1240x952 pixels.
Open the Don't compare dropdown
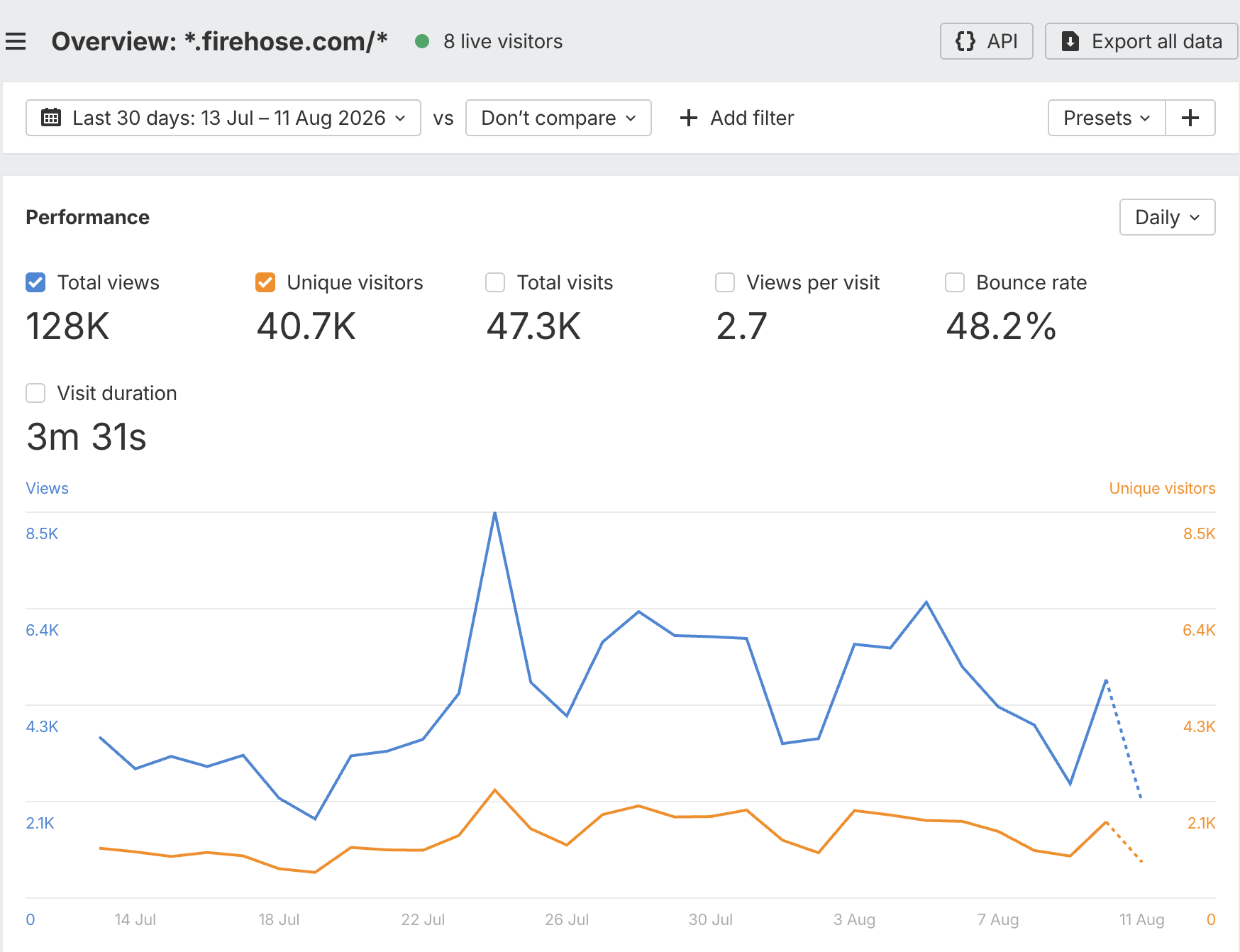[558, 118]
